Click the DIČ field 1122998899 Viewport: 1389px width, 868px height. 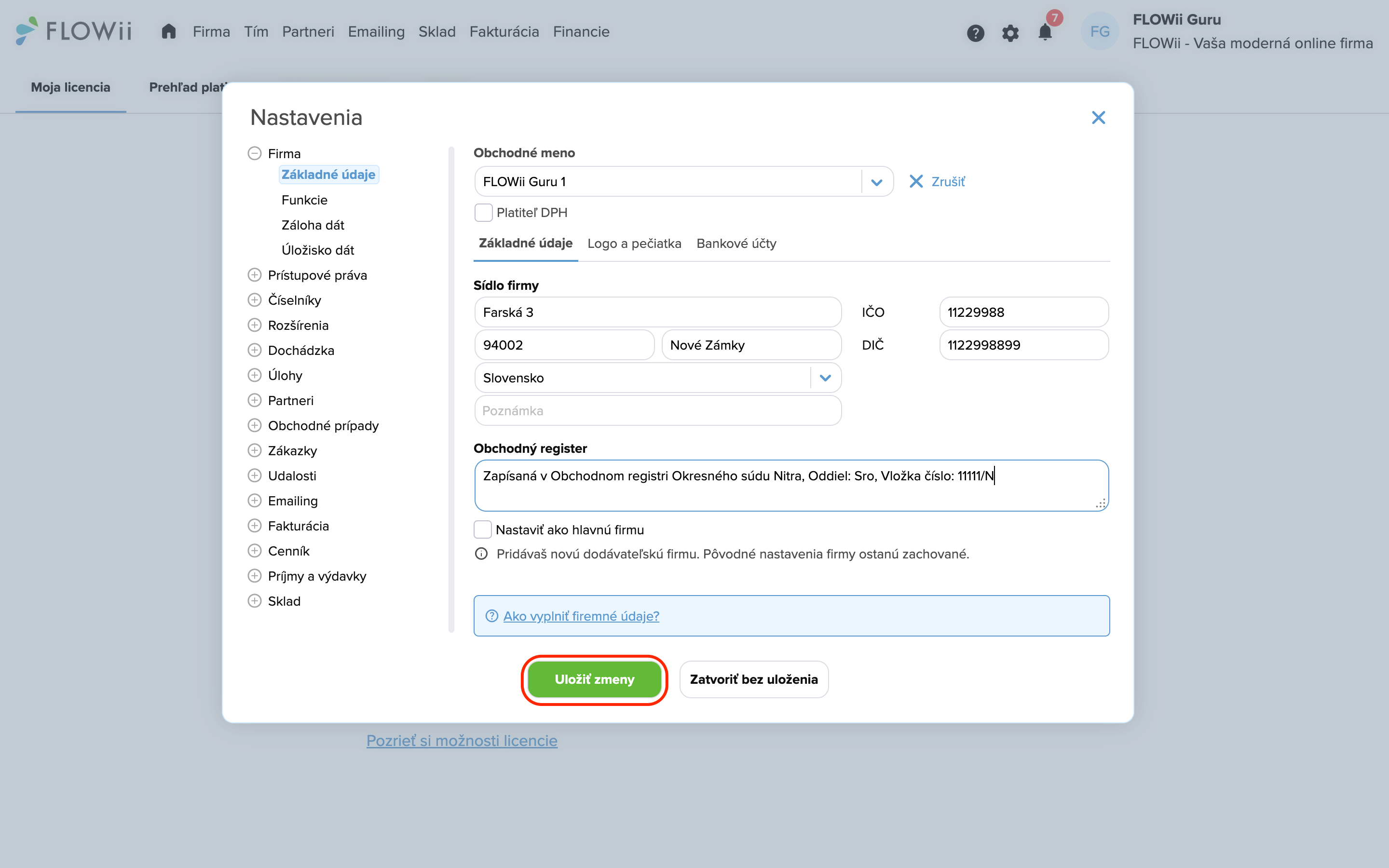[x=1023, y=345]
